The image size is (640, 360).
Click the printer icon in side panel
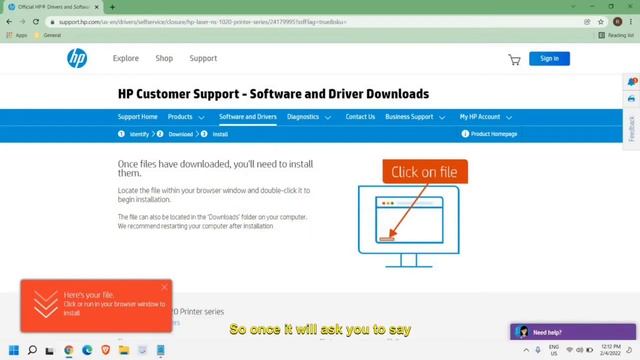coord(631,99)
